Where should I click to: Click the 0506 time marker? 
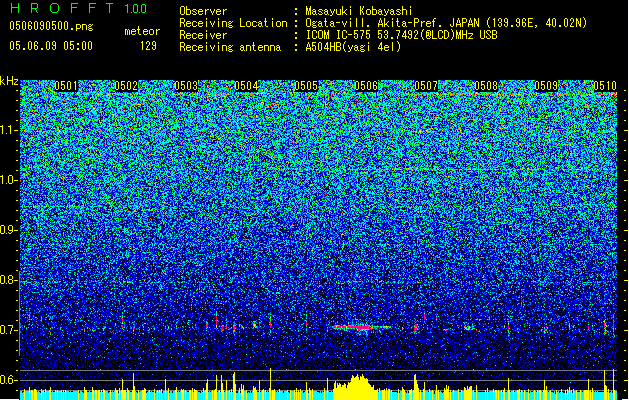point(366,86)
